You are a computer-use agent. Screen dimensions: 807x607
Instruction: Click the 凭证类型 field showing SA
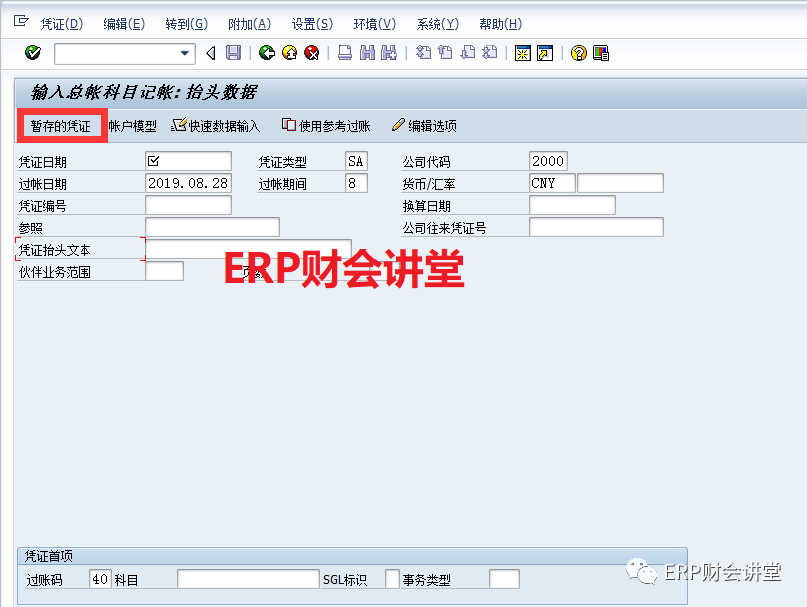pos(356,161)
